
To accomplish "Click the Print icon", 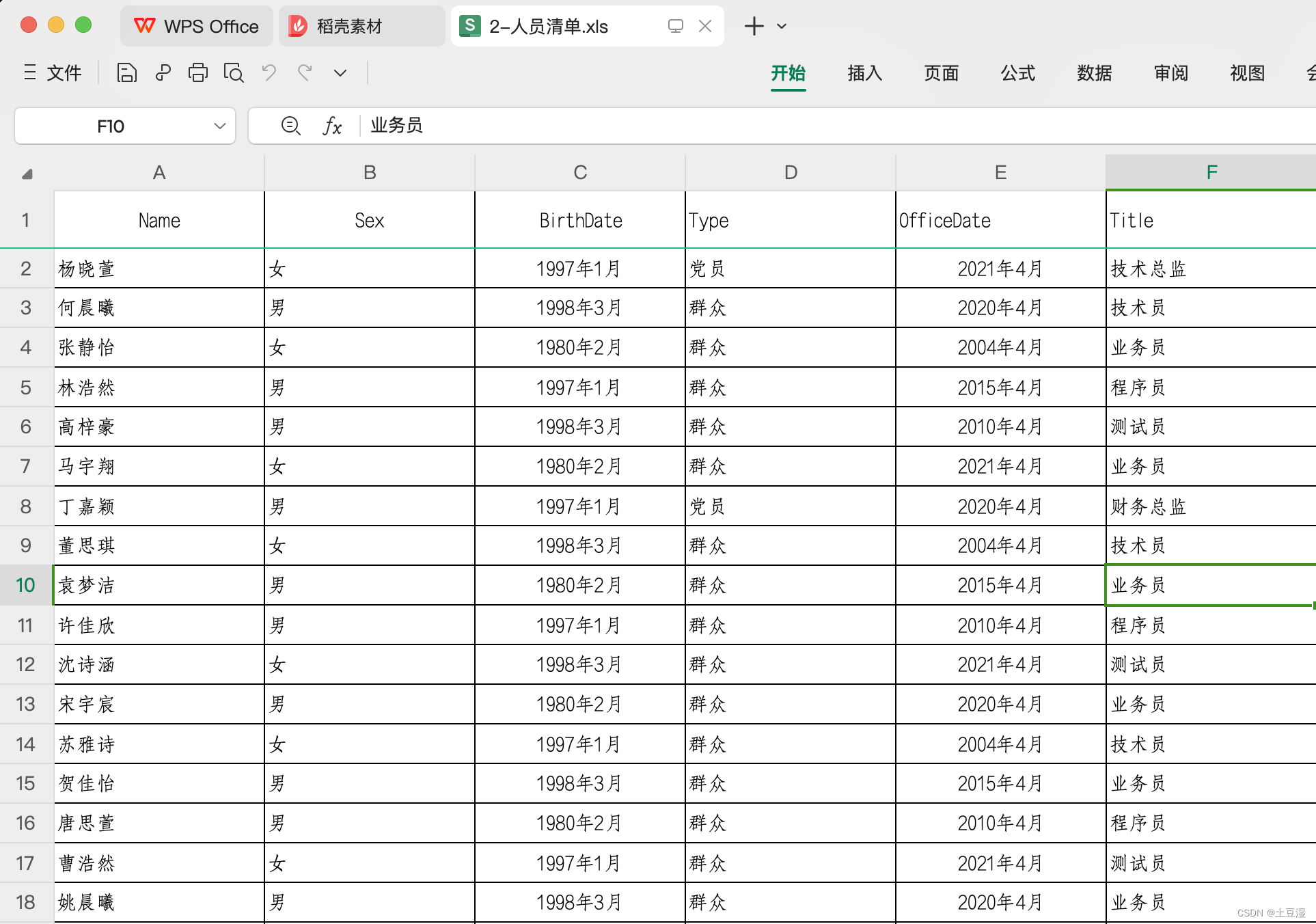I will 198,72.
